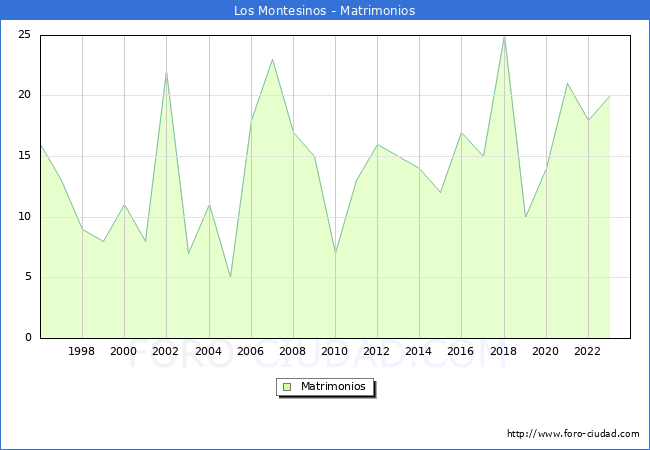Click the Matrimonios legend label
650x450 pixels.
tap(333, 386)
